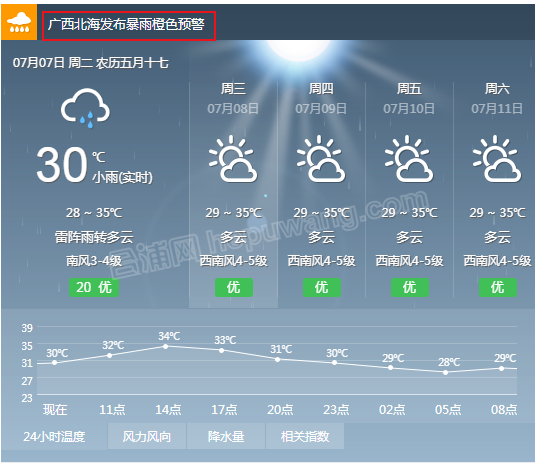Viewport: 535px width, 463px height.
Task: Click the 39 y-axis value on chart
Action: (27, 328)
